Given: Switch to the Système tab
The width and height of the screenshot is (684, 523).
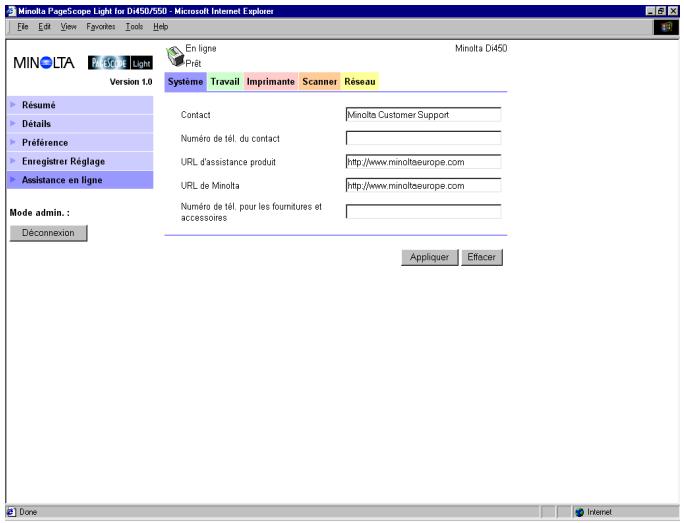Looking at the screenshot, I should pyautogui.click(x=185, y=82).
